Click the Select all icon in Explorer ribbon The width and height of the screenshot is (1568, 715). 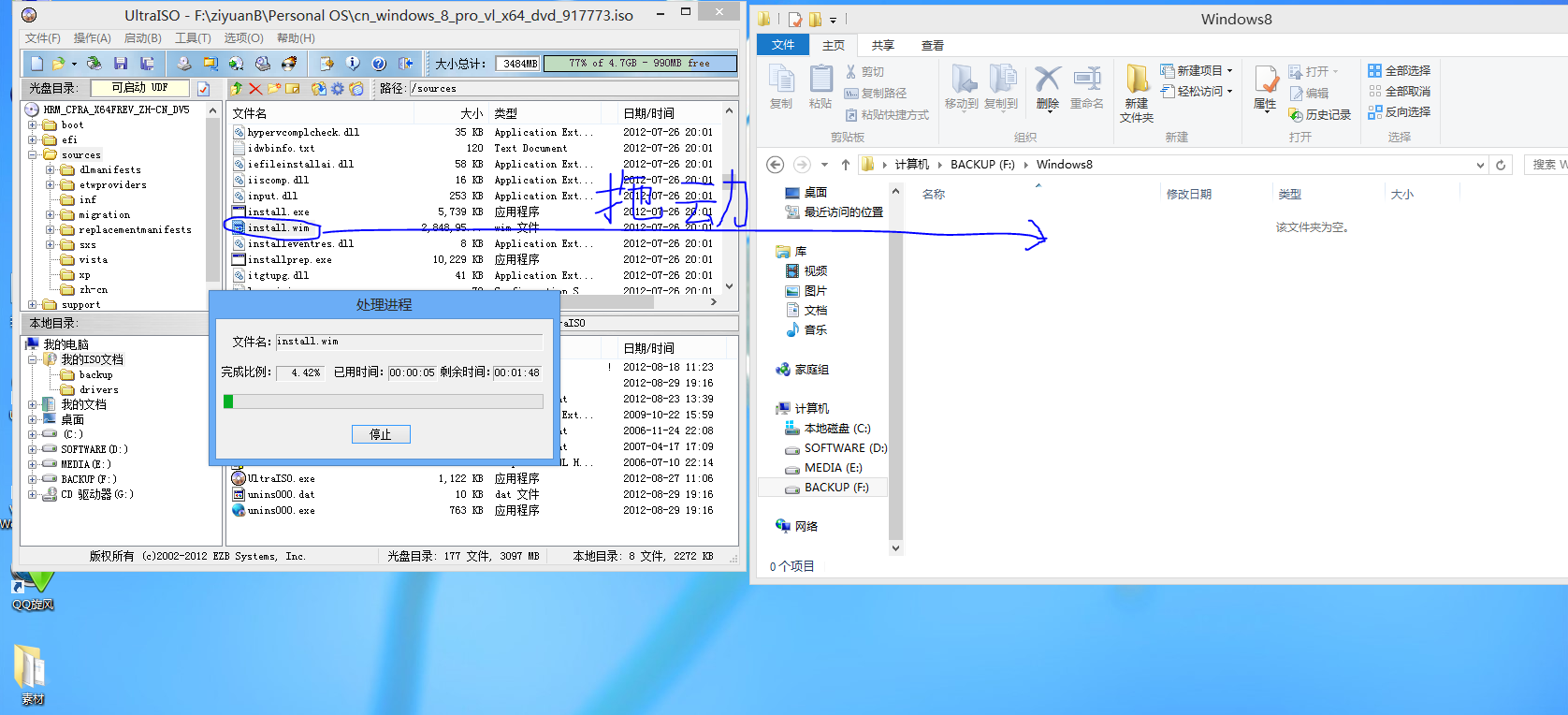1374,71
